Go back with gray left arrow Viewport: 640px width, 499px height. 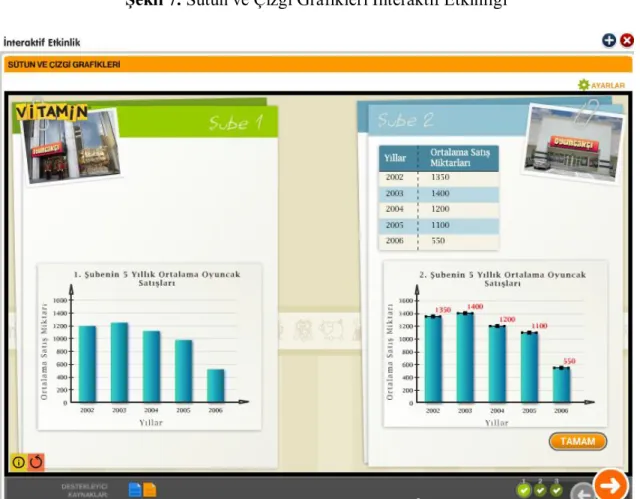(583, 491)
